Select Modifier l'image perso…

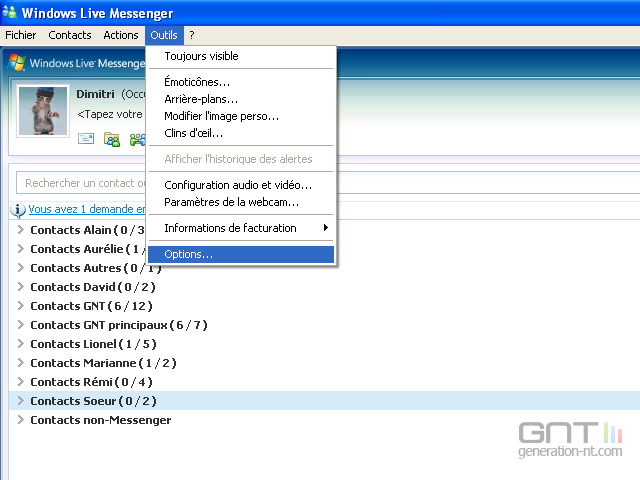pyautogui.click(x=241, y=116)
